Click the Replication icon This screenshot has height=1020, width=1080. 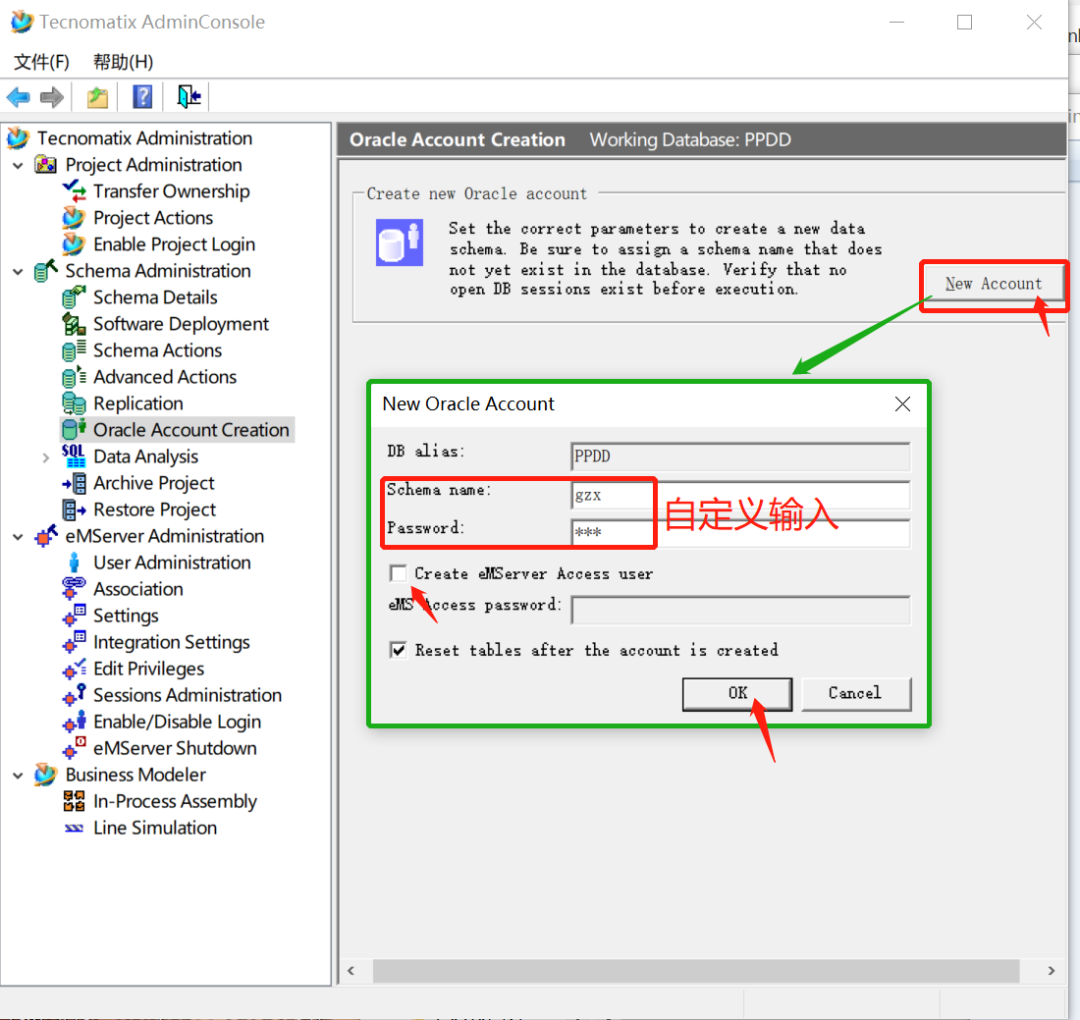coord(74,403)
